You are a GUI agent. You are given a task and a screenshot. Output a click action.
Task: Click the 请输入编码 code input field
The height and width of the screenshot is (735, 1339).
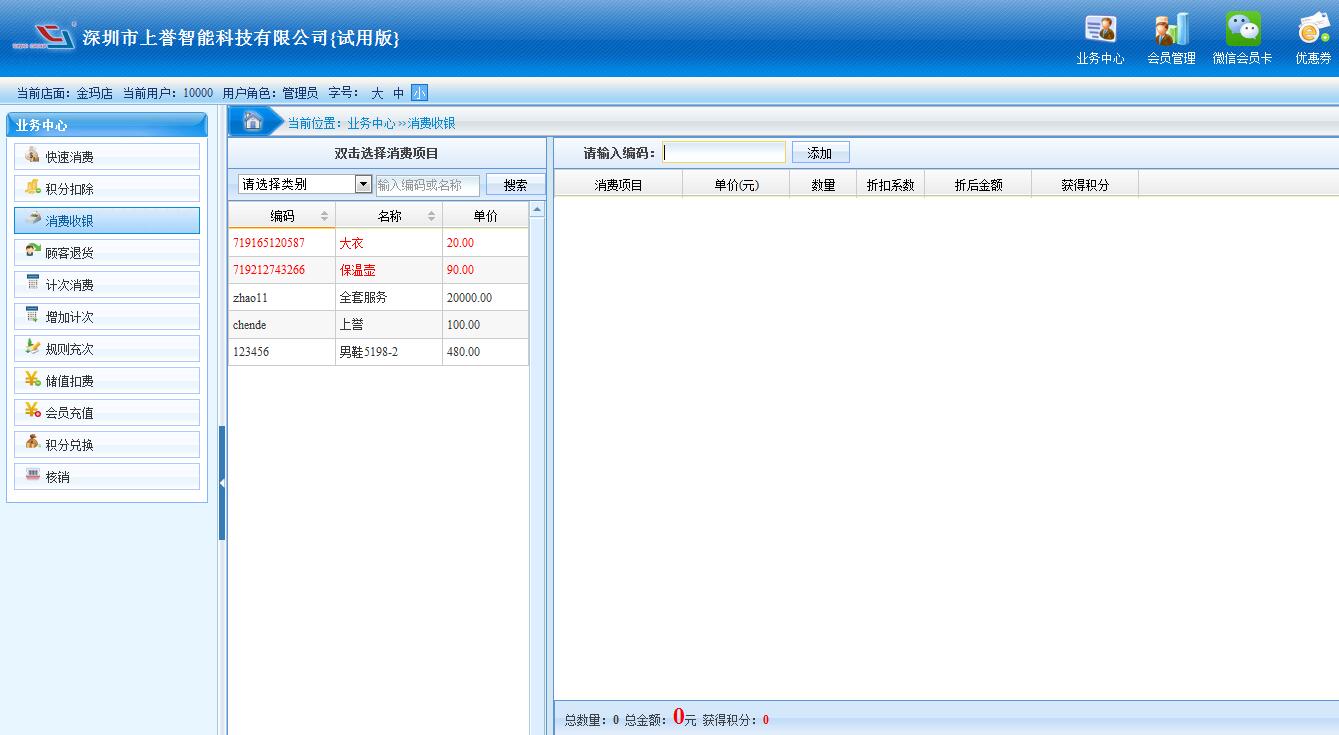coord(724,153)
